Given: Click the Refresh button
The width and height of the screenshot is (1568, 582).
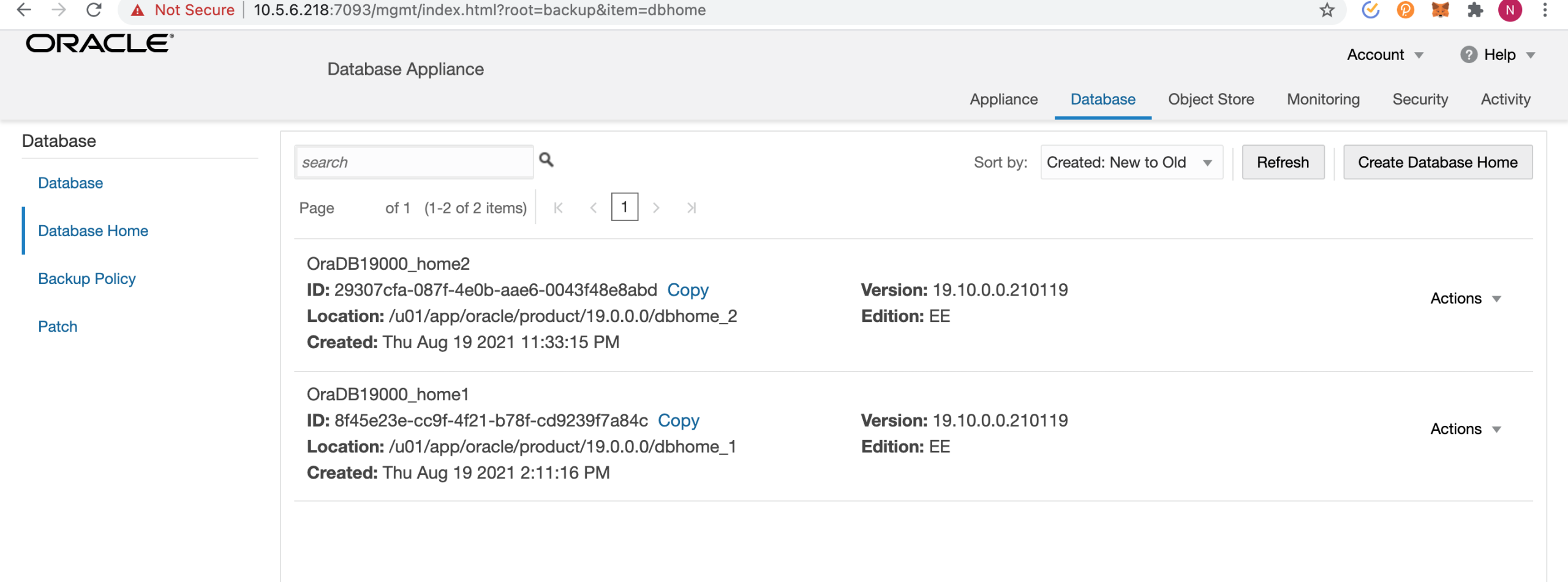Looking at the screenshot, I should click(x=1283, y=162).
